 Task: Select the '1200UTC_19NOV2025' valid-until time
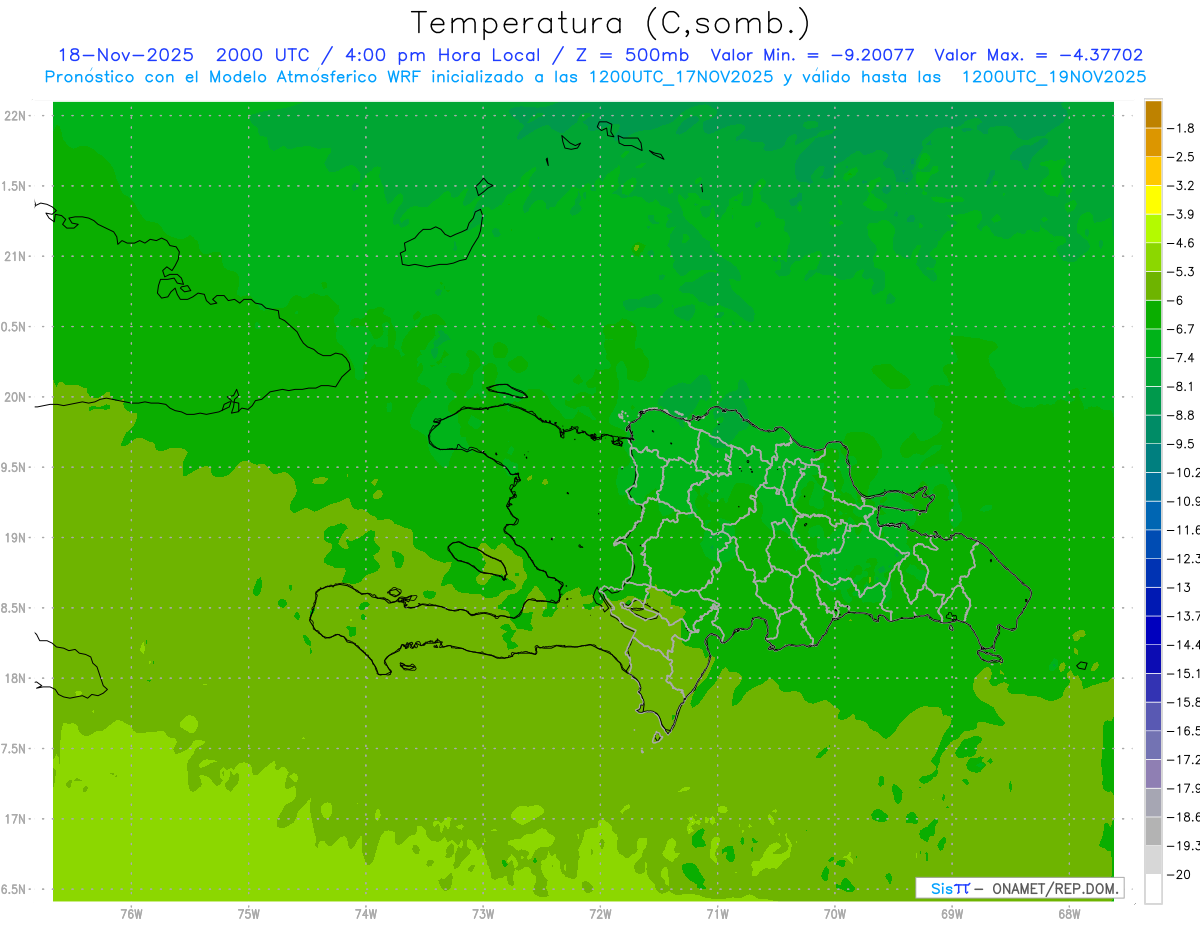point(1053,77)
